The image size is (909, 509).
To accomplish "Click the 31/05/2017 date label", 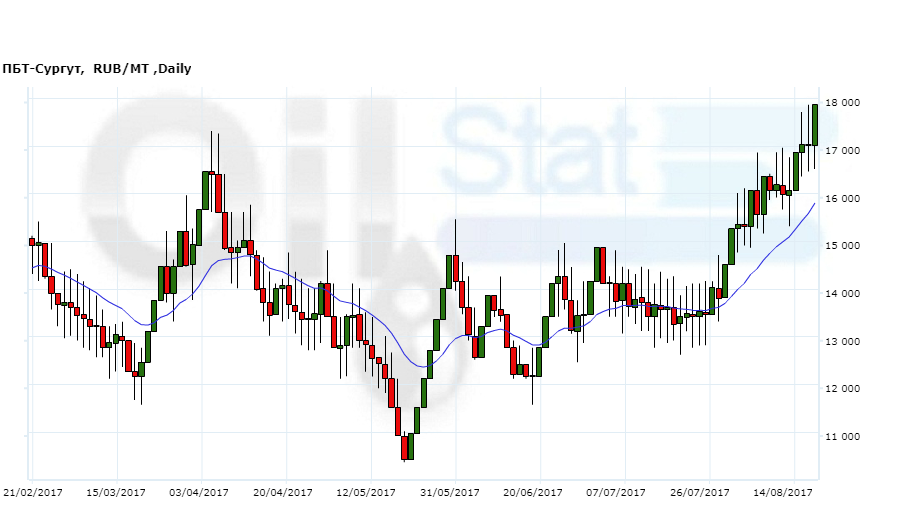I will 450,493.
